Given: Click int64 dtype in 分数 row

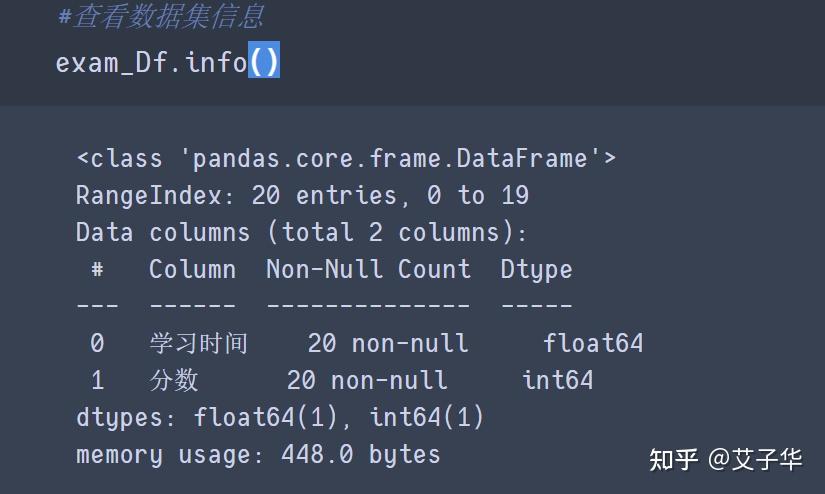Looking at the screenshot, I should point(557,380).
